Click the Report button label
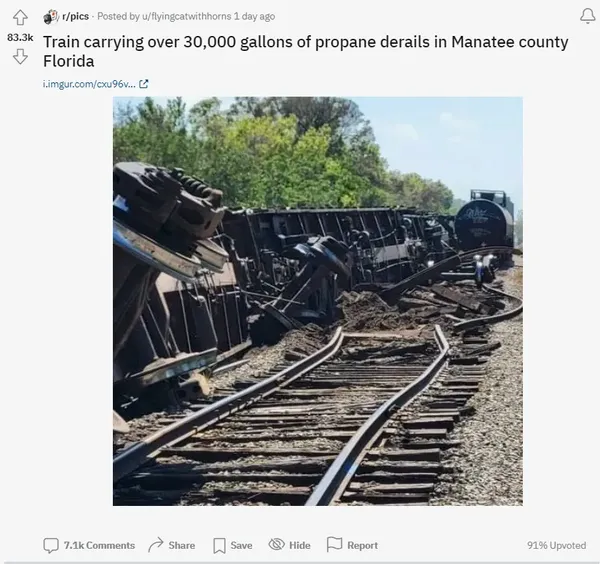Viewport: 600px width, 564px height. [362, 545]
